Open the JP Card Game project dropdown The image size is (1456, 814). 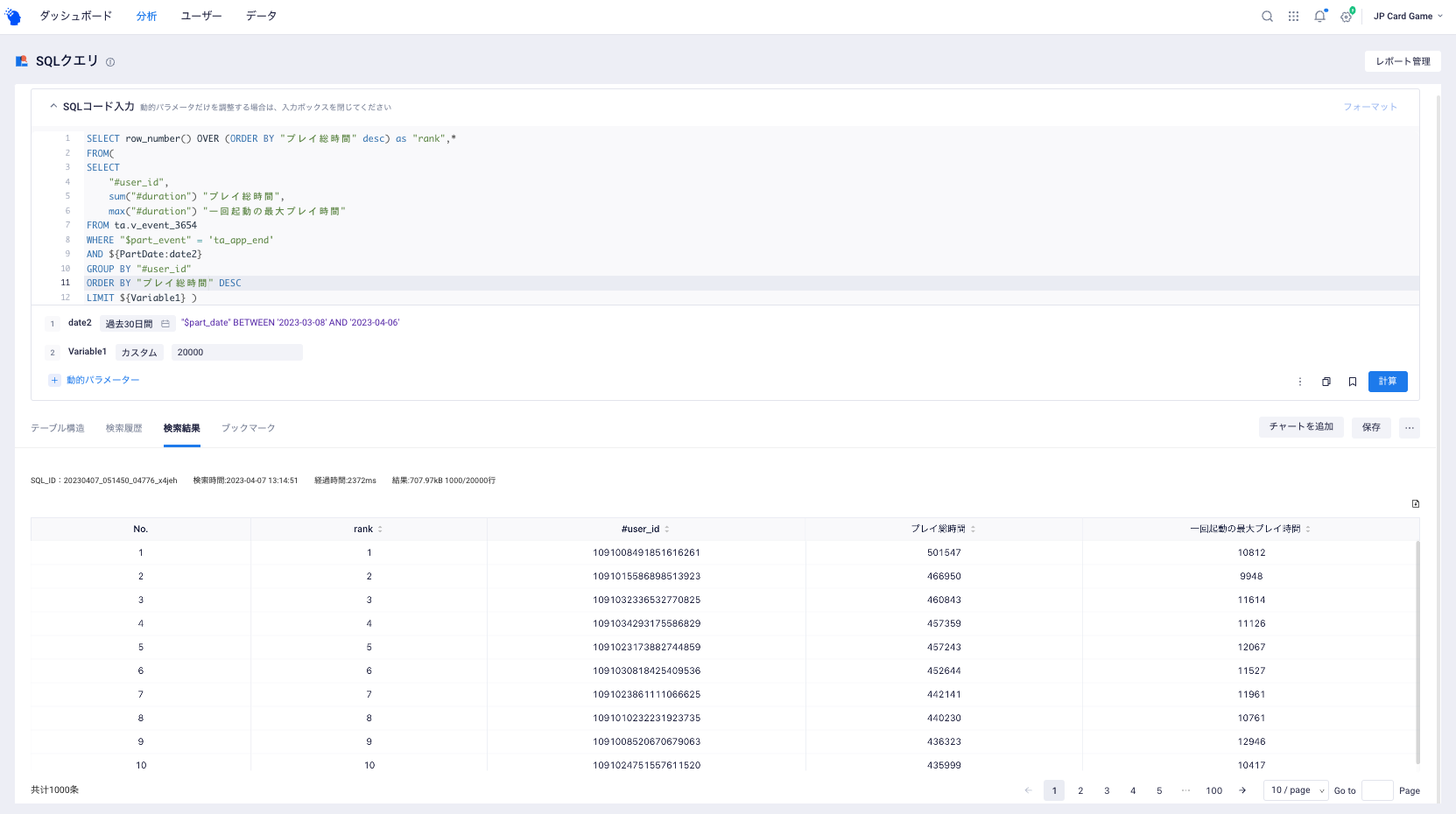point(1408,17)
